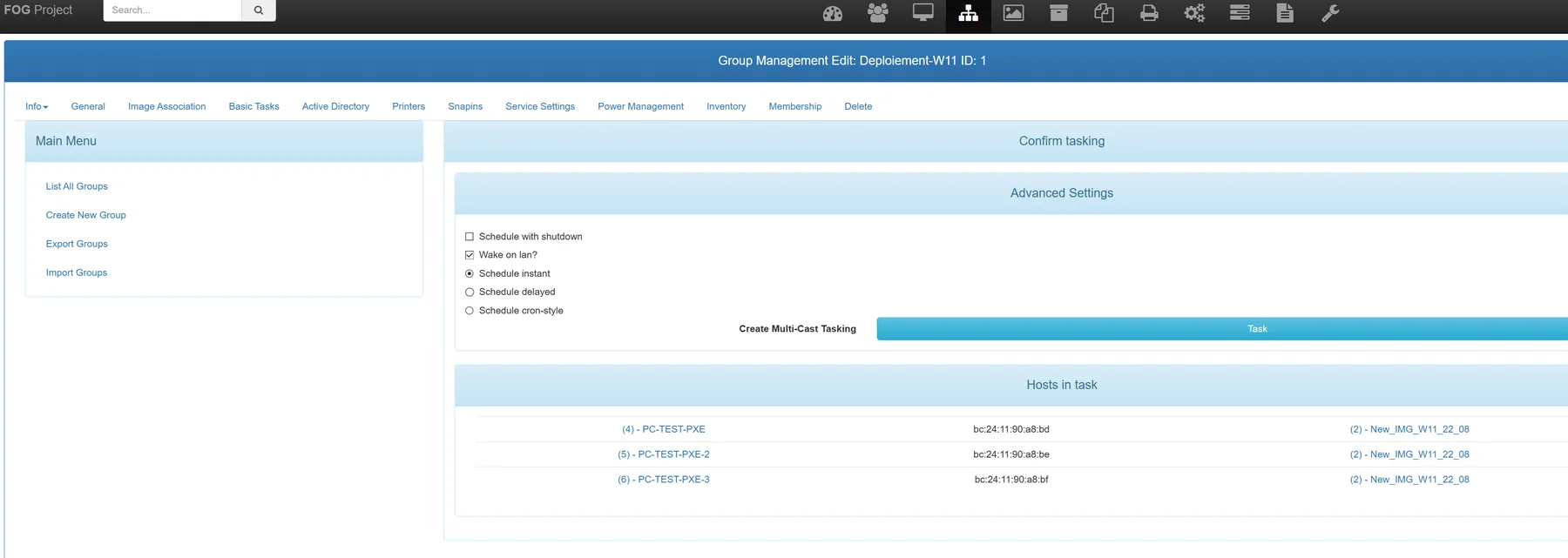
Task: Open the Tasks list icon
Action: tap(1240, 13)
